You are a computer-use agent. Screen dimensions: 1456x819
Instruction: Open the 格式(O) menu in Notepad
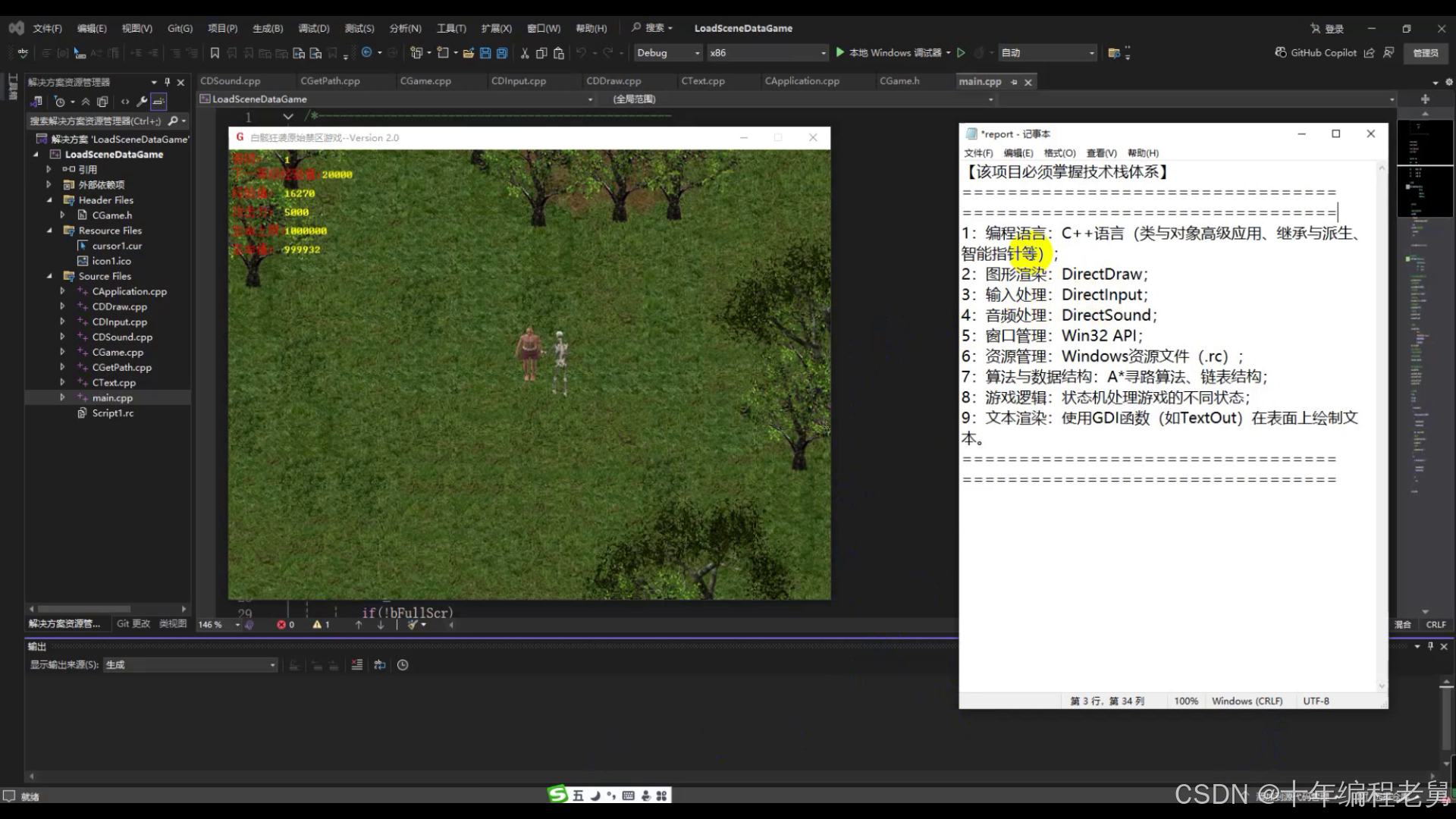click(x=1059, y=153)
